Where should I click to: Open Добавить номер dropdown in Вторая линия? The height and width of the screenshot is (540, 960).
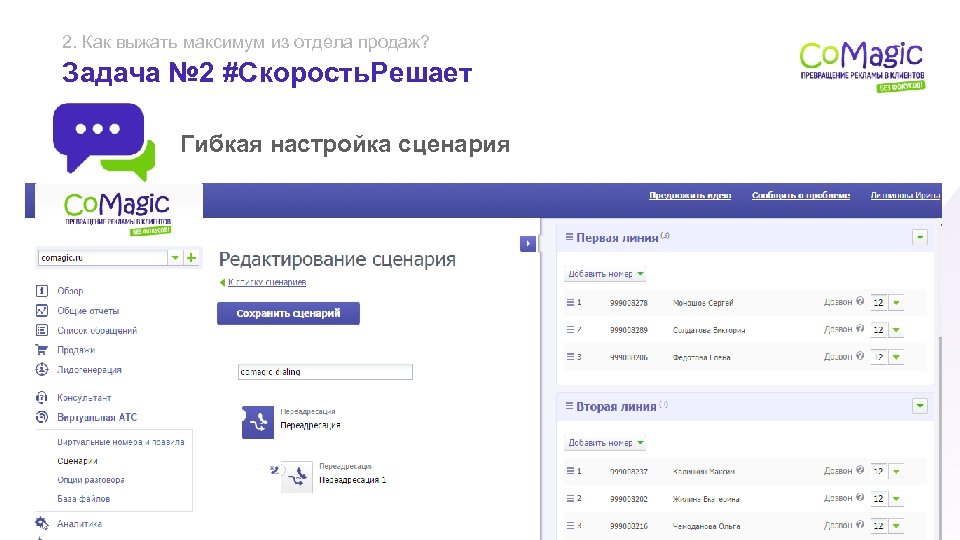[x=605, y=443]
